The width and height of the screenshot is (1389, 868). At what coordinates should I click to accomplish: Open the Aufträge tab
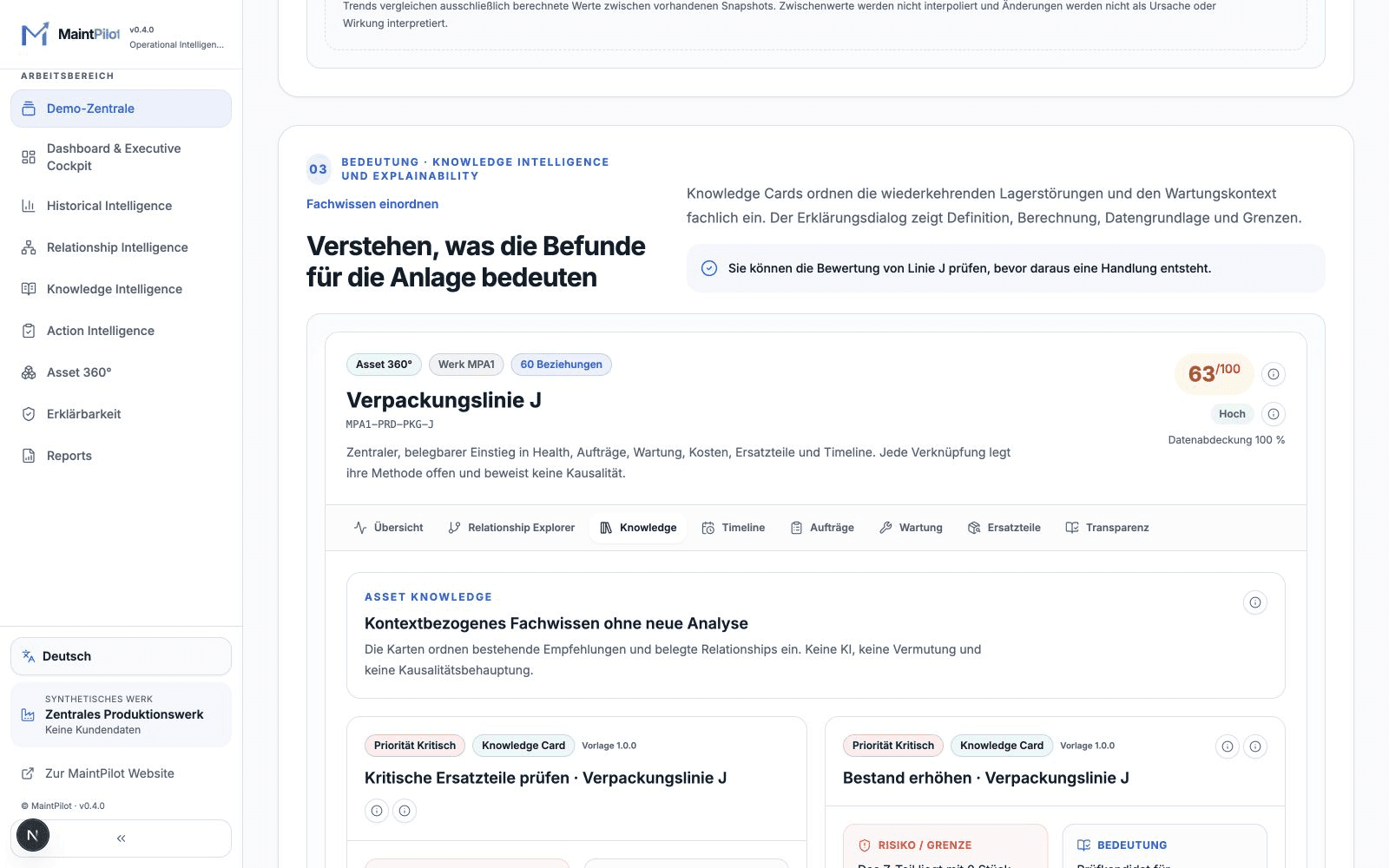coord(822,528)
